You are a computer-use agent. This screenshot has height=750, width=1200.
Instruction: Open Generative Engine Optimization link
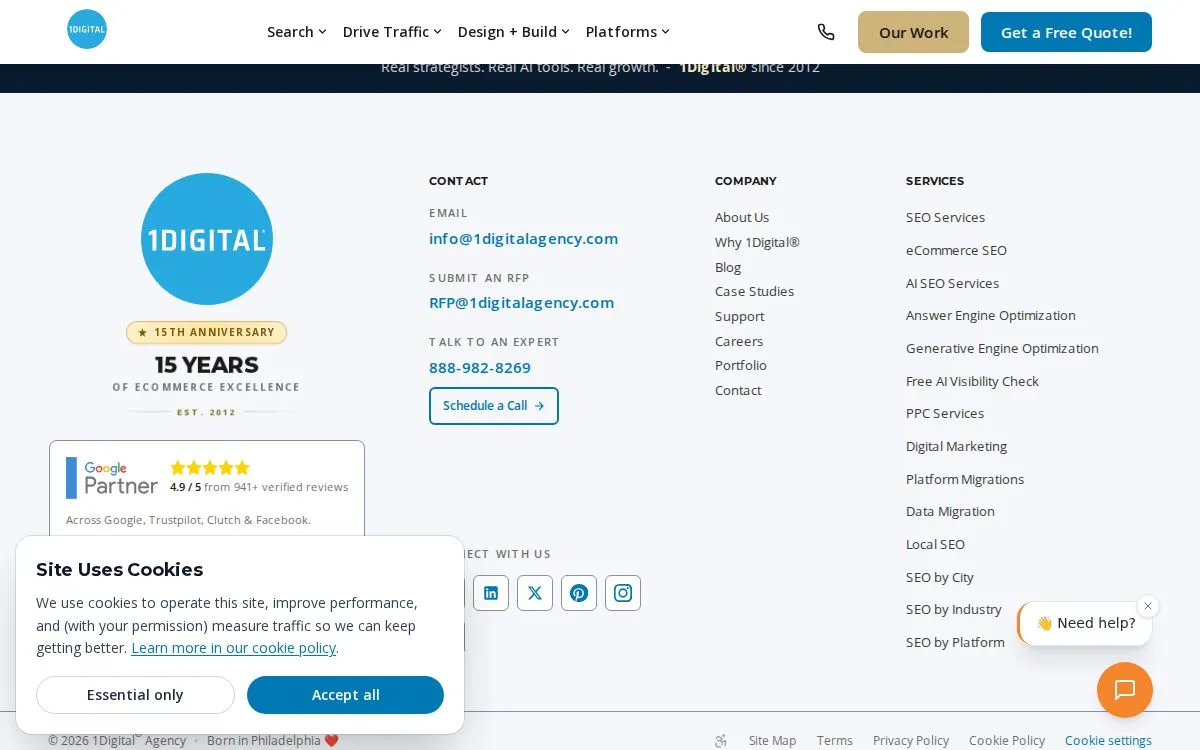[x=1003, y=349]
